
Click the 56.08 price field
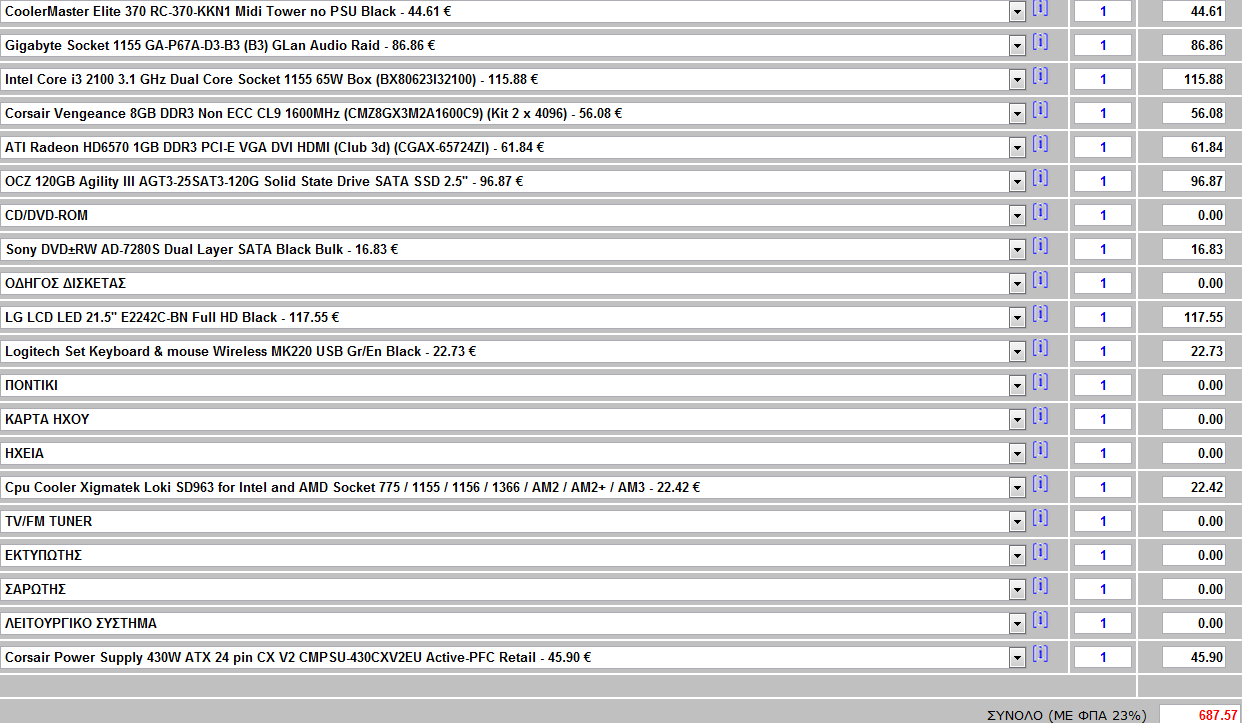[x=1194, y=114]
